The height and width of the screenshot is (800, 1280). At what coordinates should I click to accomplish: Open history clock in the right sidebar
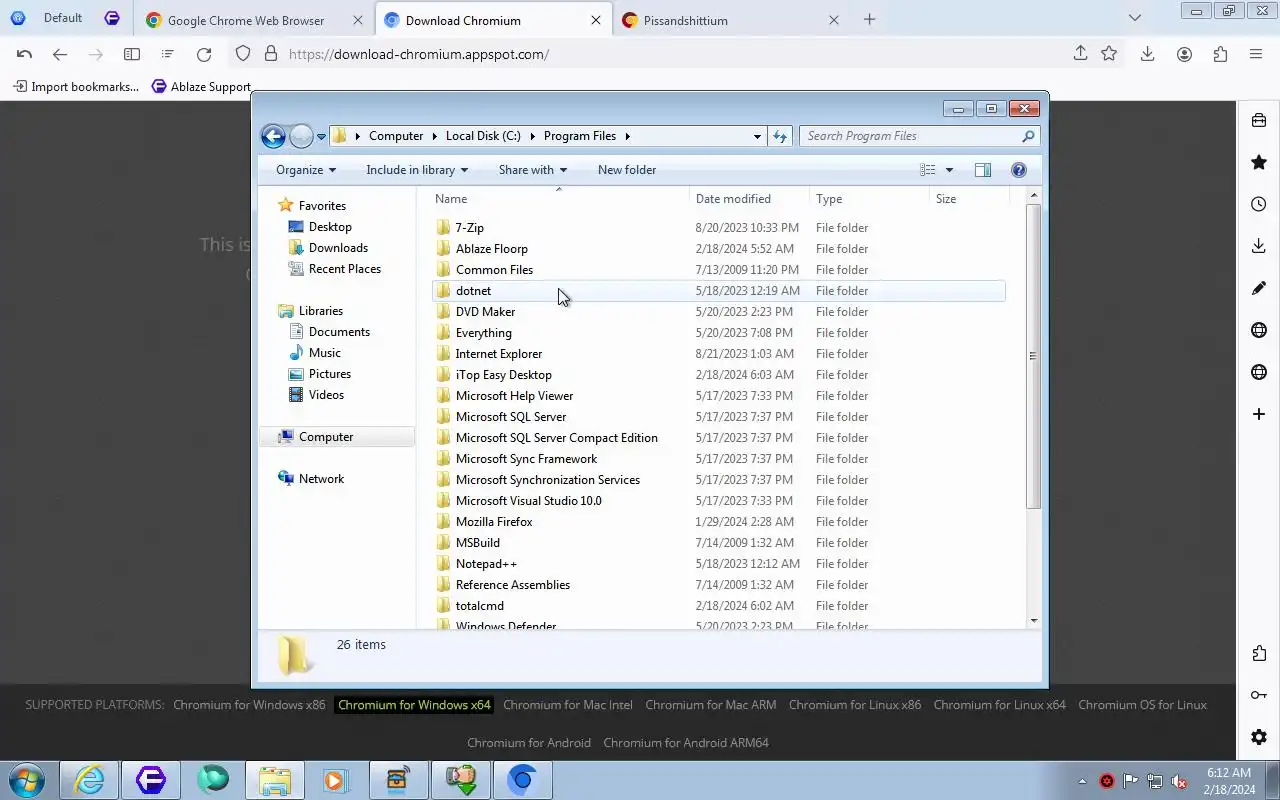pos(1259,204)
